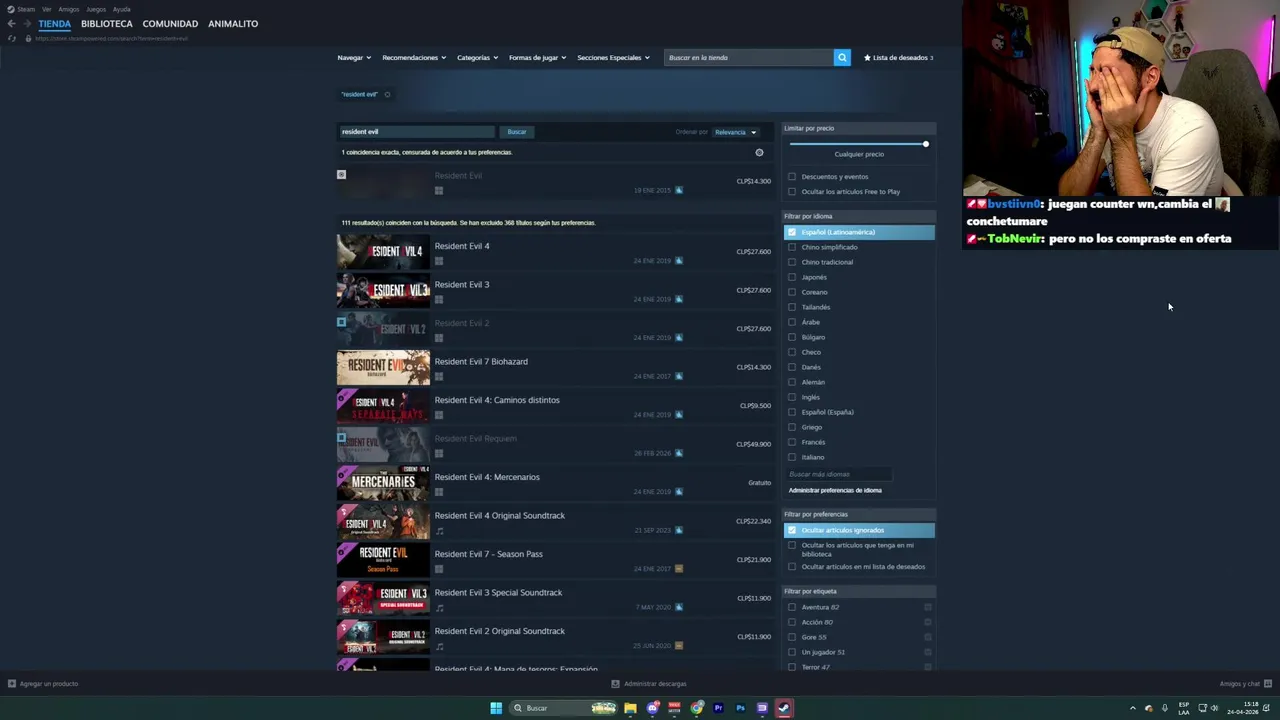Collapse the Limitar por precio section

coord(859,128)
